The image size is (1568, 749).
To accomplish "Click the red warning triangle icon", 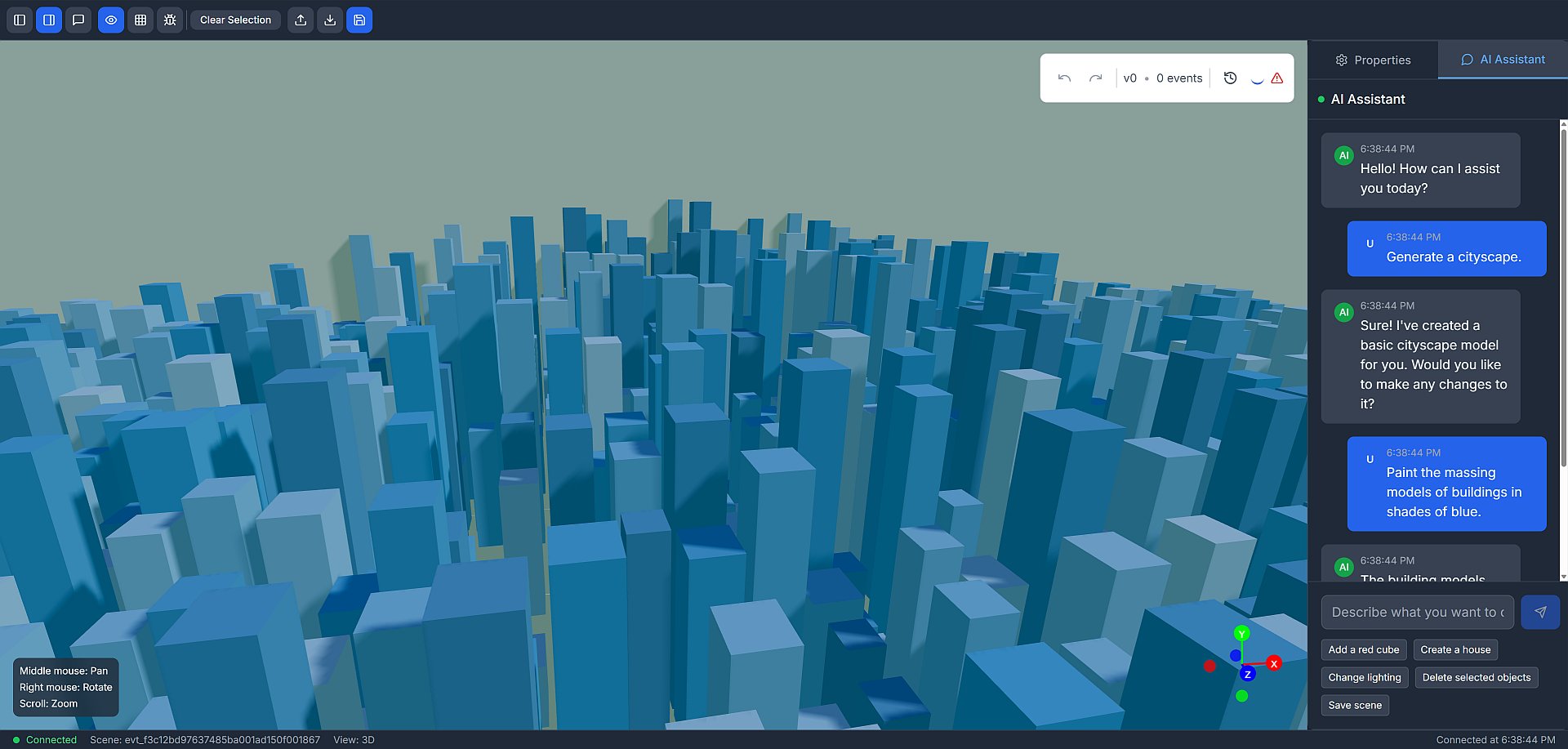I will 1277,78.
